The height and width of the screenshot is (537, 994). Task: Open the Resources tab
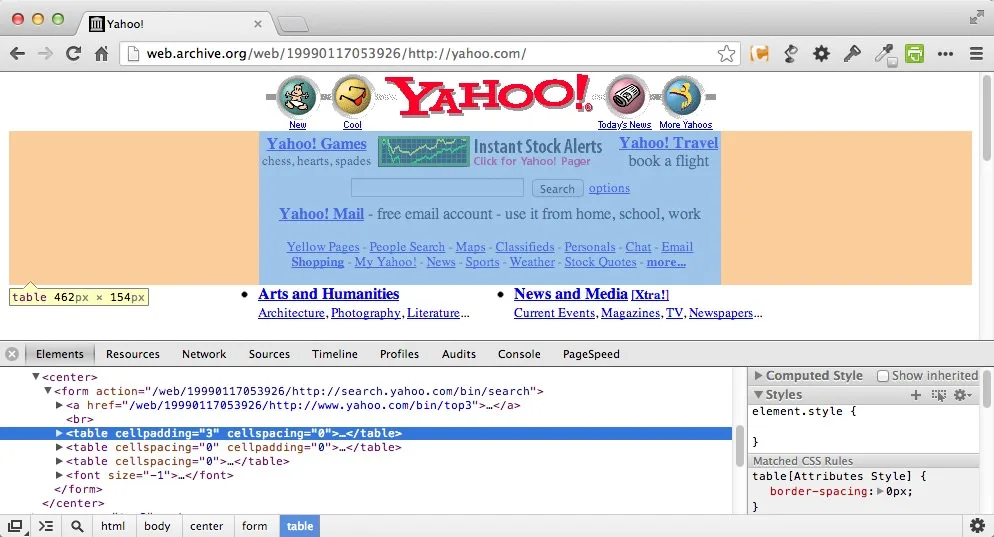132,354
